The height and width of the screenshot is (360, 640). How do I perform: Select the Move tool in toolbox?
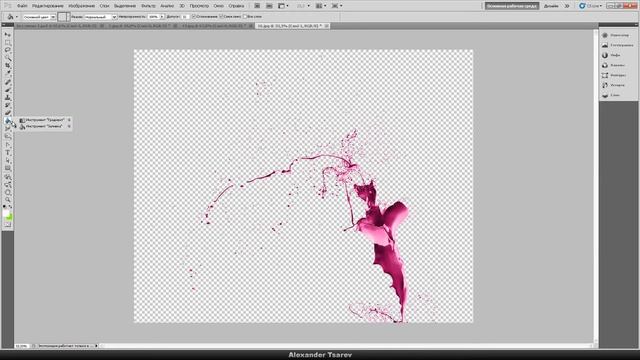7,35
